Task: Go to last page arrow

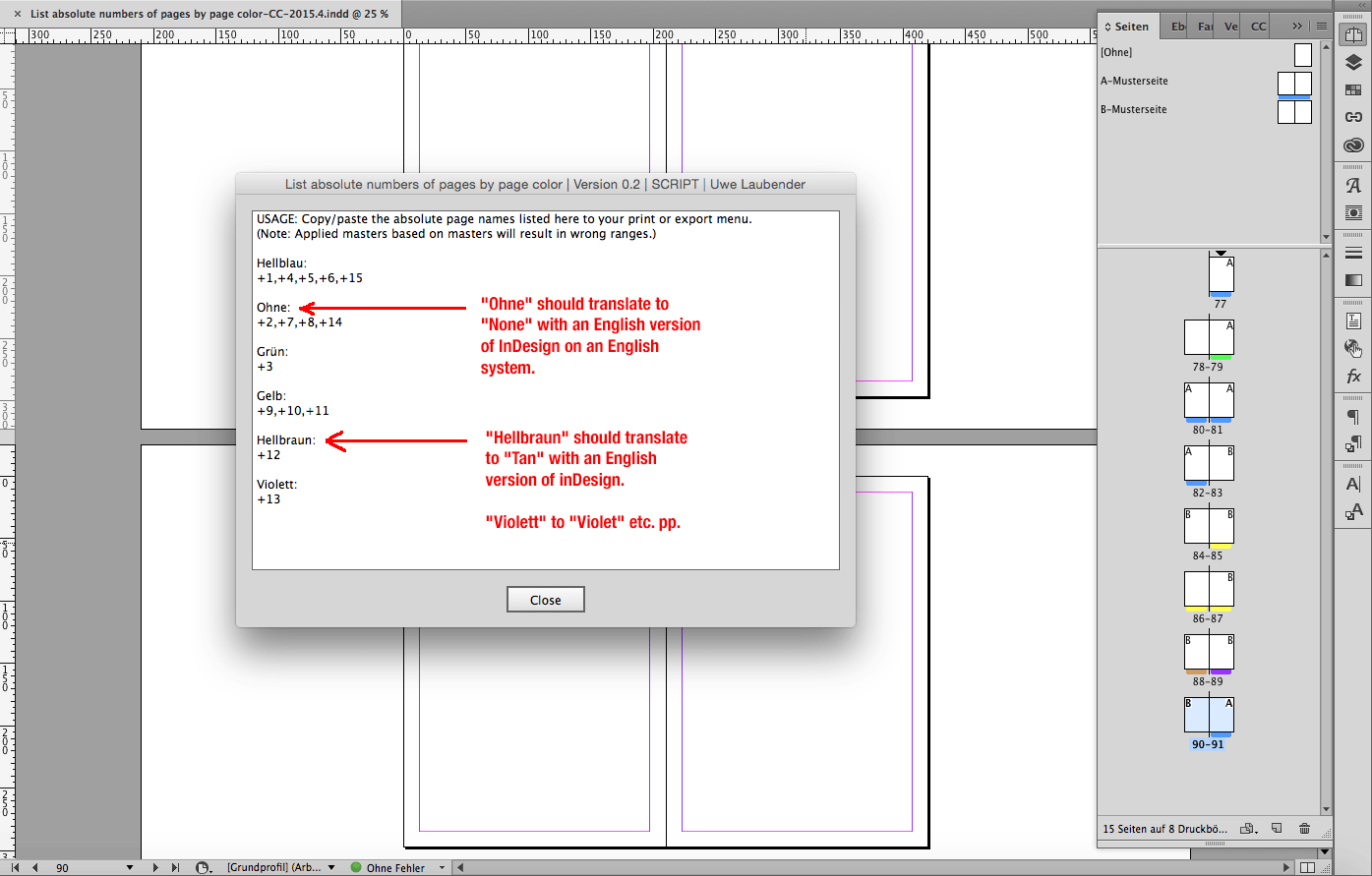Action: point(175,868)
